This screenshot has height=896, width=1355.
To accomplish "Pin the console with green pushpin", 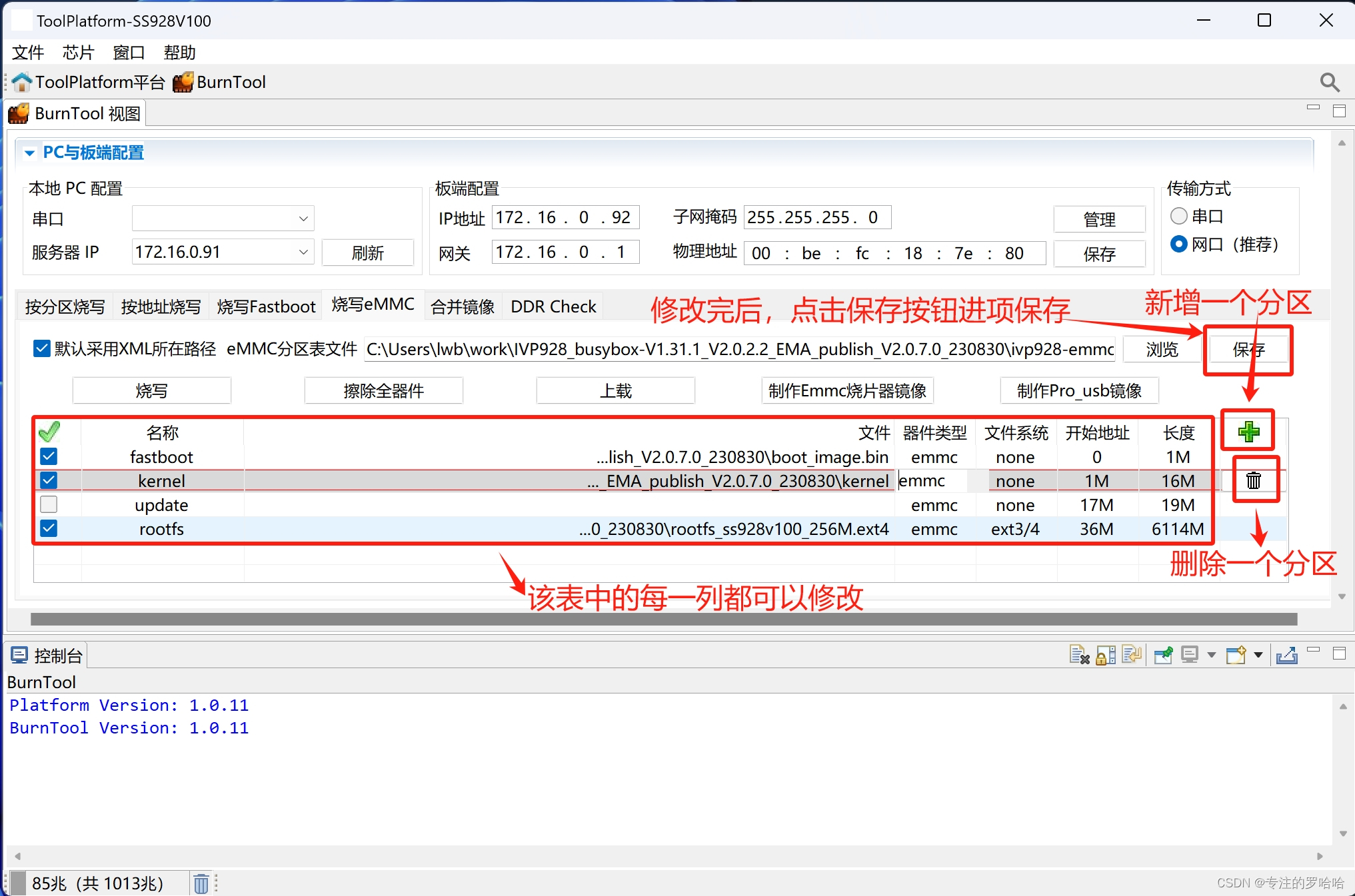I will pos(1164,655).
